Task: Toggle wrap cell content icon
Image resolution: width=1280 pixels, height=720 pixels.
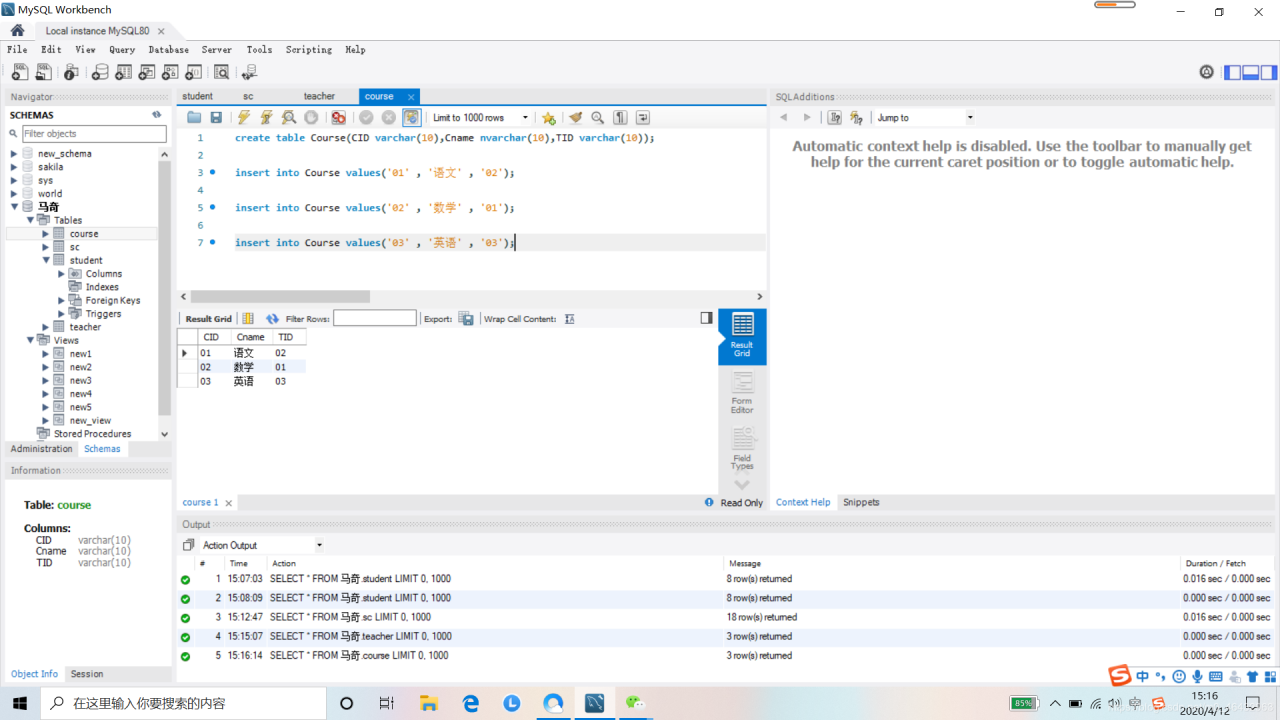Action: coord(570,319)
